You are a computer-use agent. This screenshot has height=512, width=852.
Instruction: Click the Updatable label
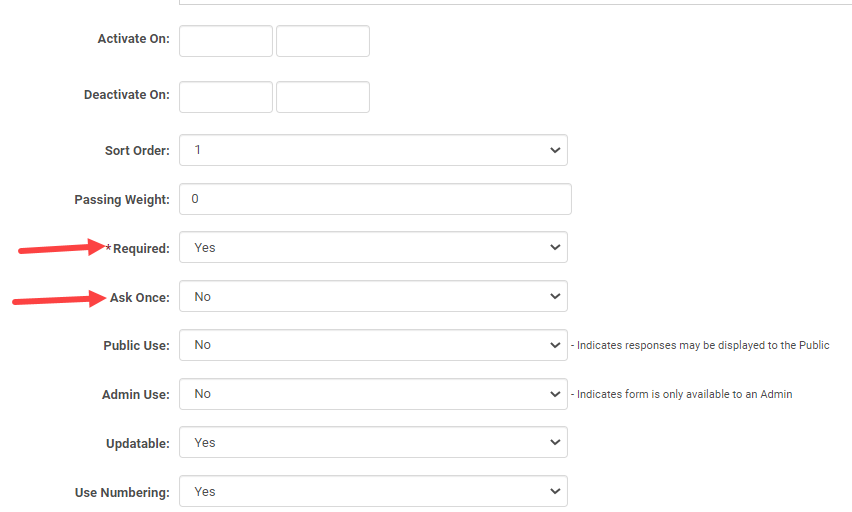coord(138,444)
